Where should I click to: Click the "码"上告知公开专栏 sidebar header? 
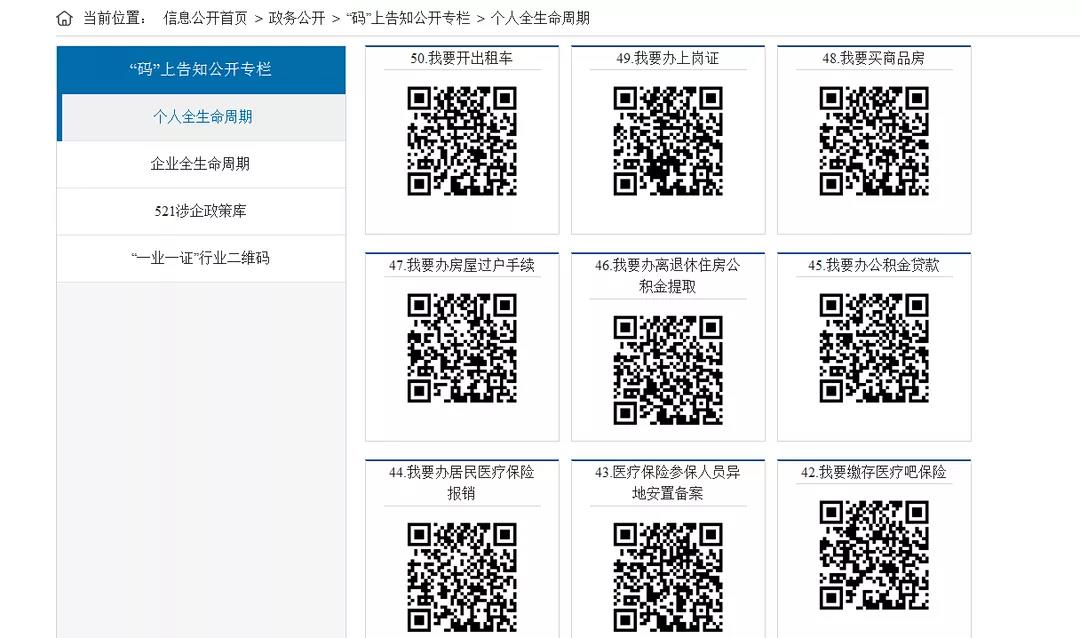click(201, 70)
